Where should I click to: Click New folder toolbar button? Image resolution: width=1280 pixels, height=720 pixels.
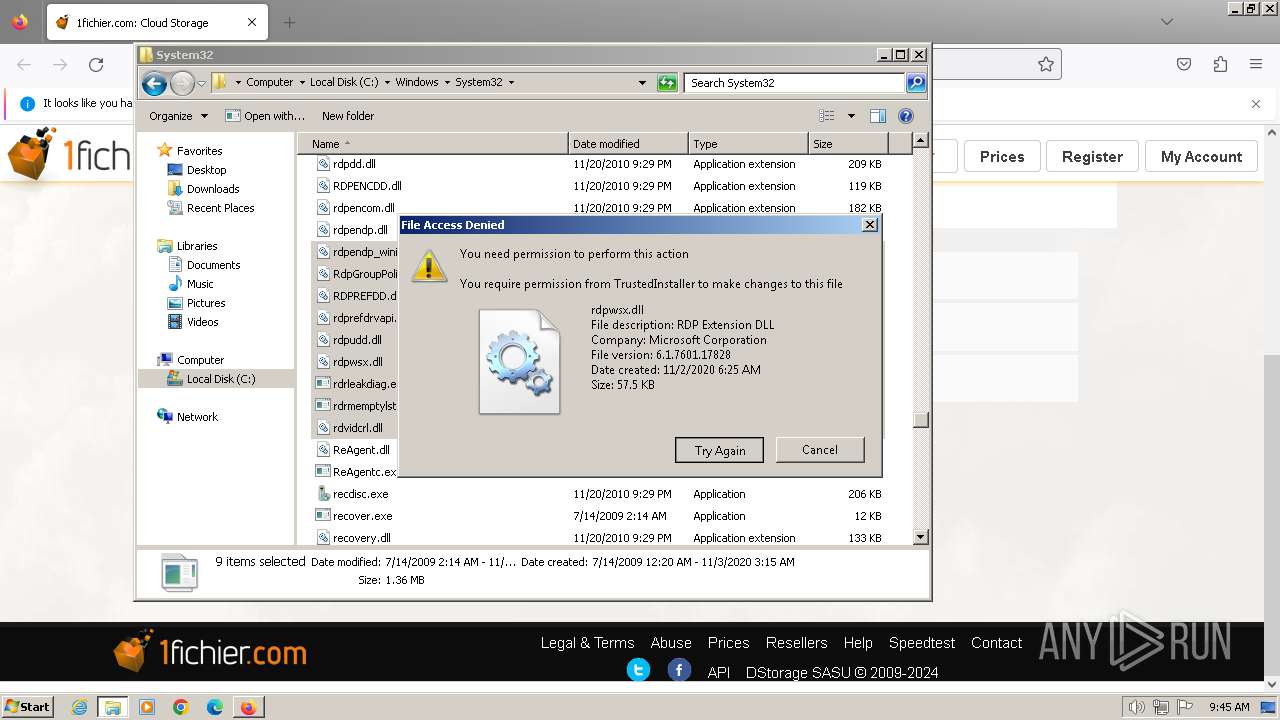[x=348, y=116]
